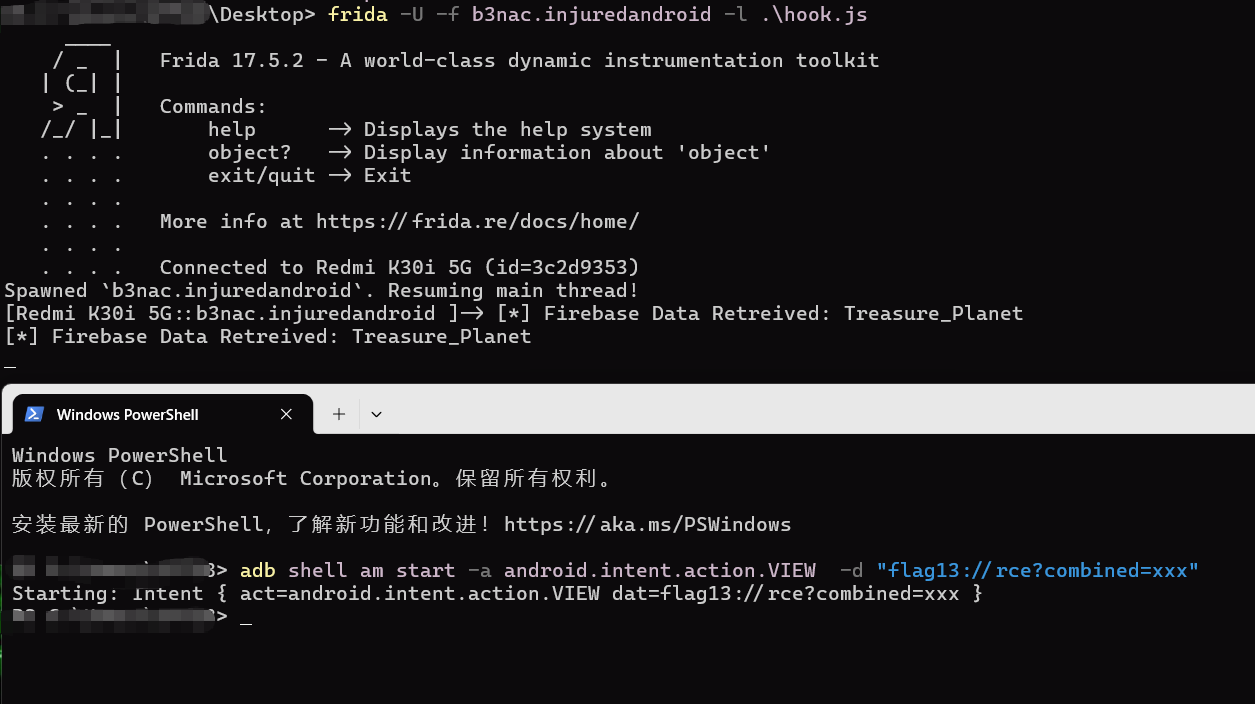Click the last Treasure_Planet output value
The image size is (1255, 704).
pyautogui.click(x=441, y=337)
